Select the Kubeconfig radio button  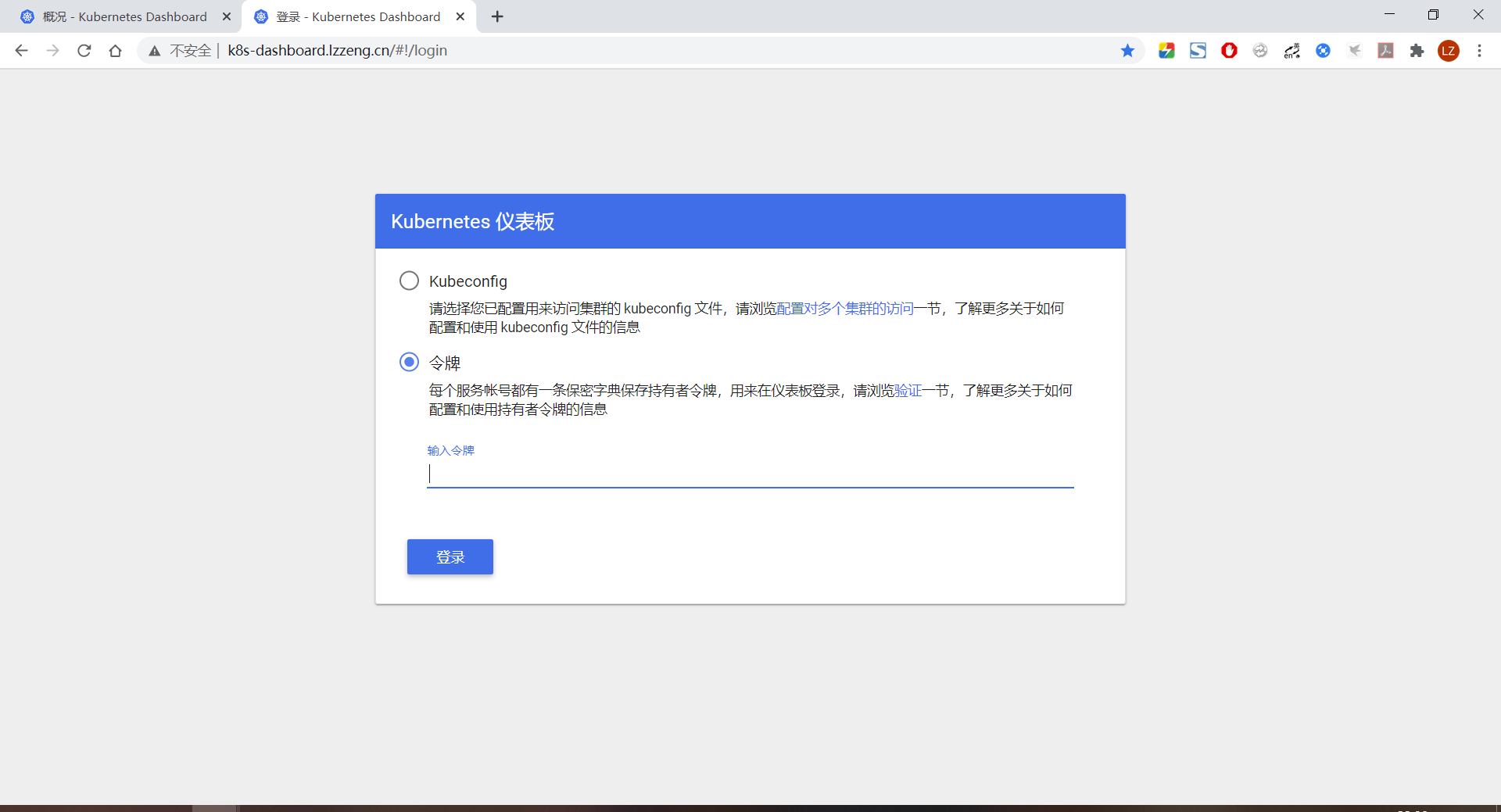[x=409, y=281]
